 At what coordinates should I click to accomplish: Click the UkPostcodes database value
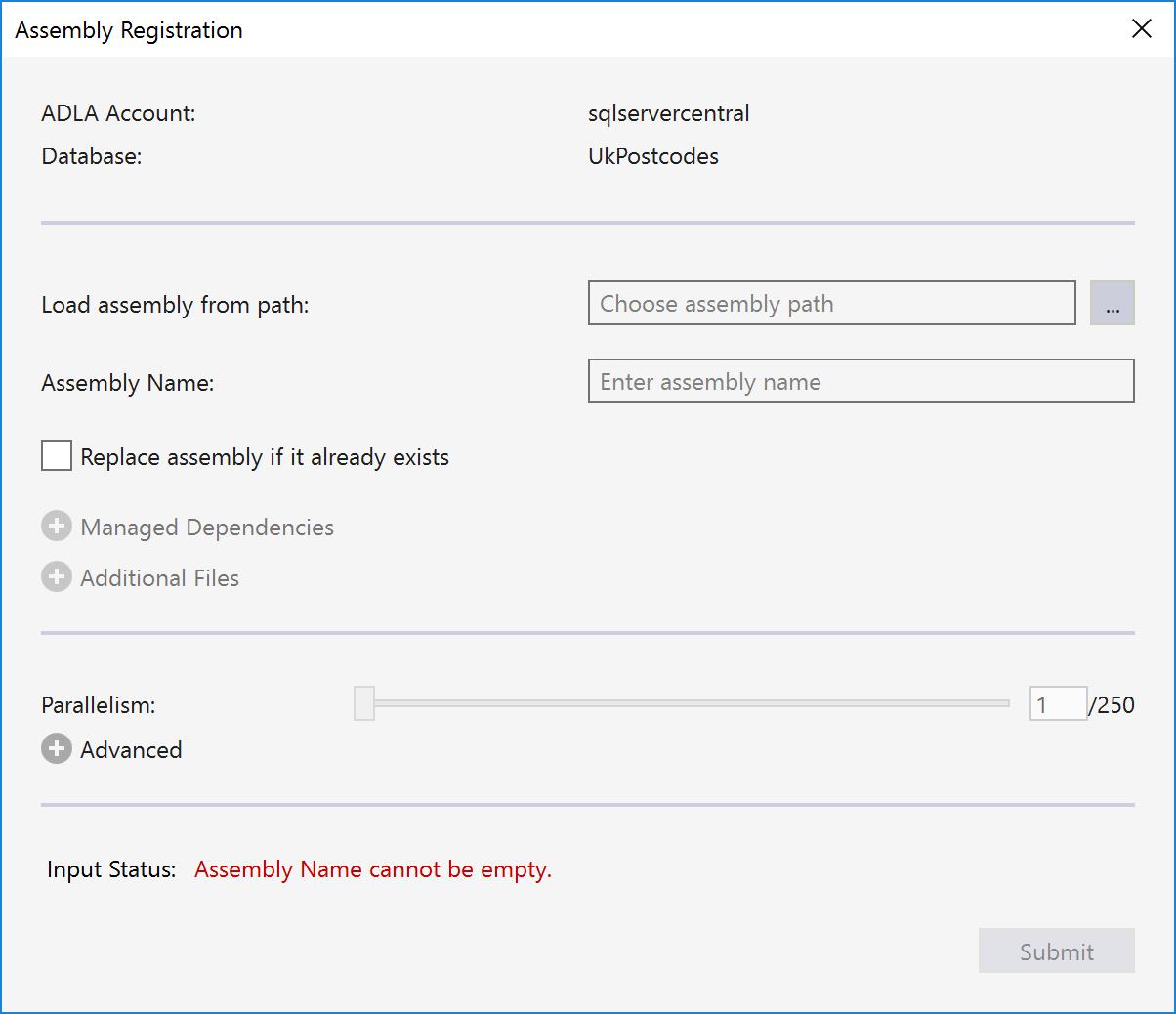point(653,156)
